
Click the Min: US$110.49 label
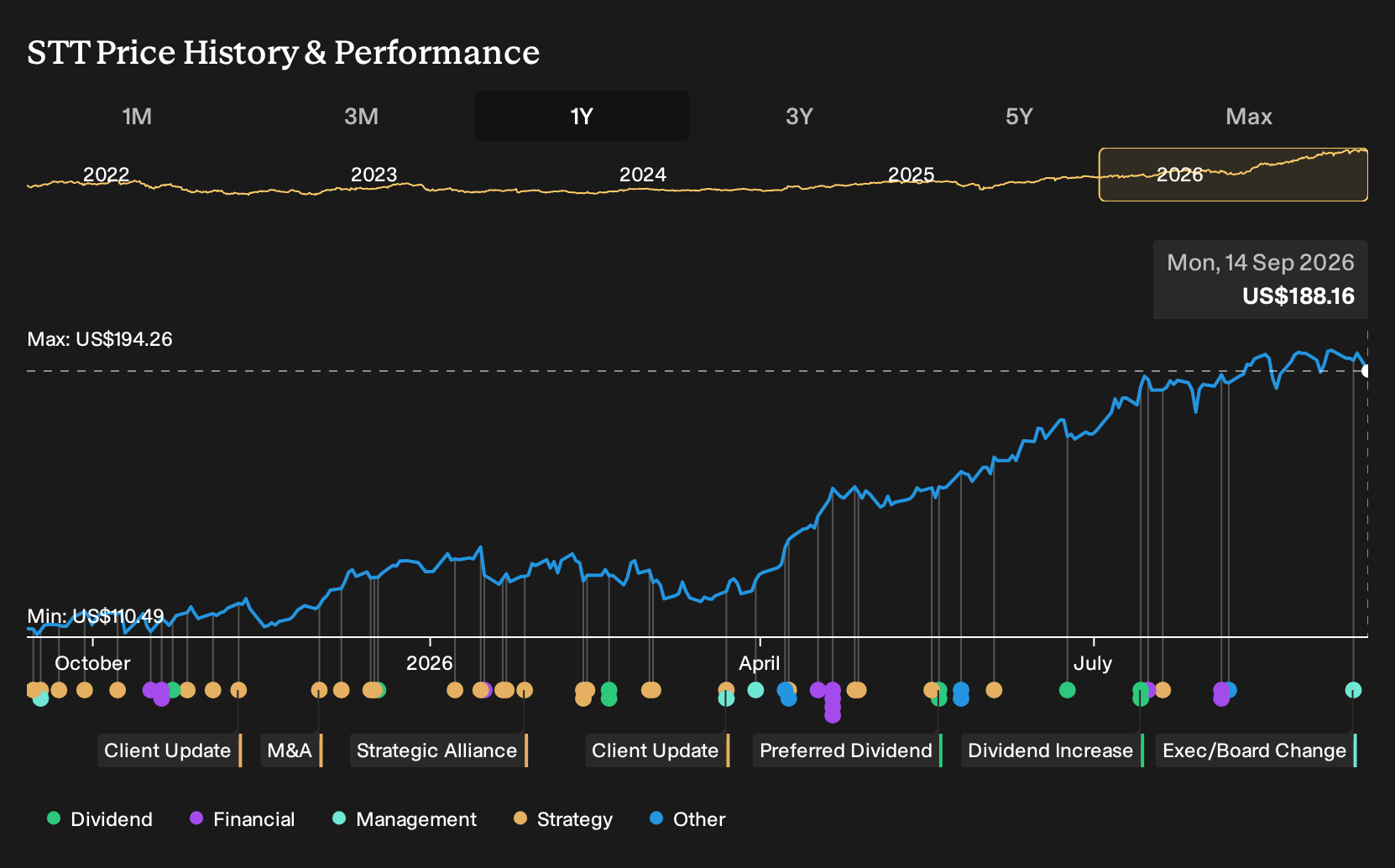pos(96,616)
